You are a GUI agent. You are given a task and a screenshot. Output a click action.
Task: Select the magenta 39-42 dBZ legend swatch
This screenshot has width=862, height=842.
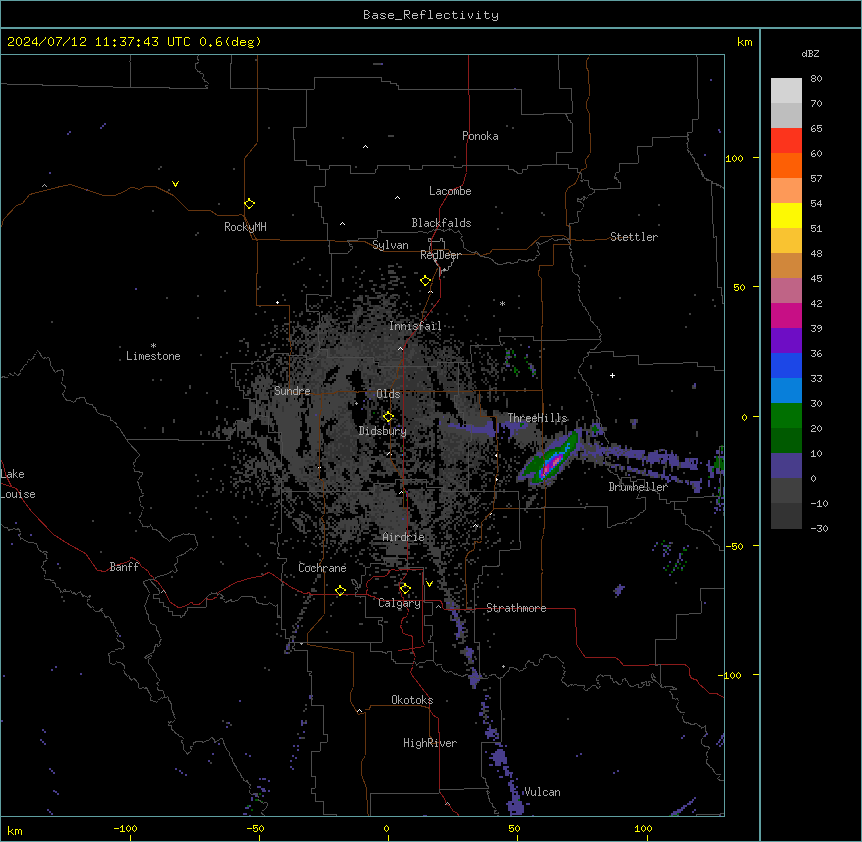(x=786, y=315)
